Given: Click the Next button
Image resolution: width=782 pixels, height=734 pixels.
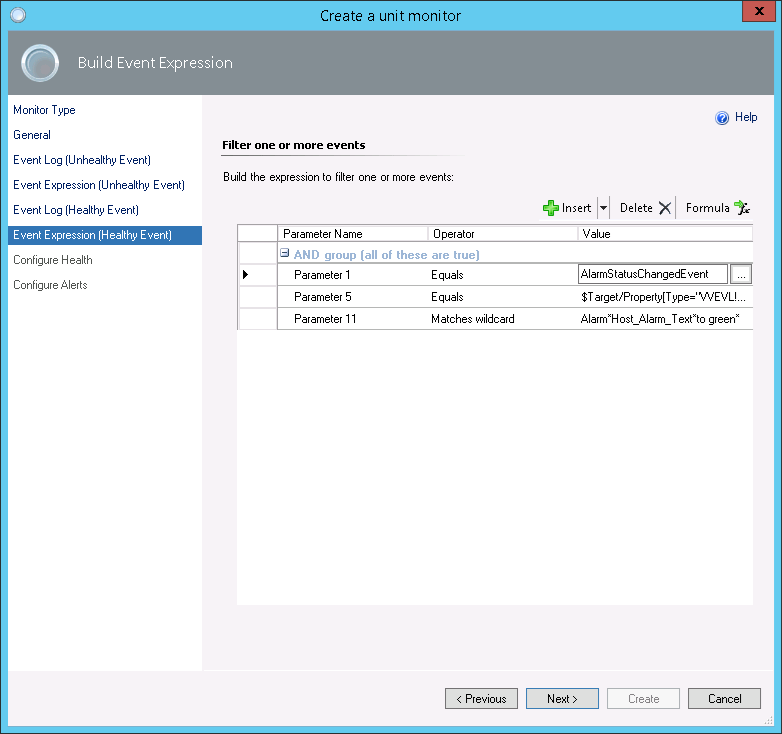Looking at the screenshot, I should tap(562, 699).
